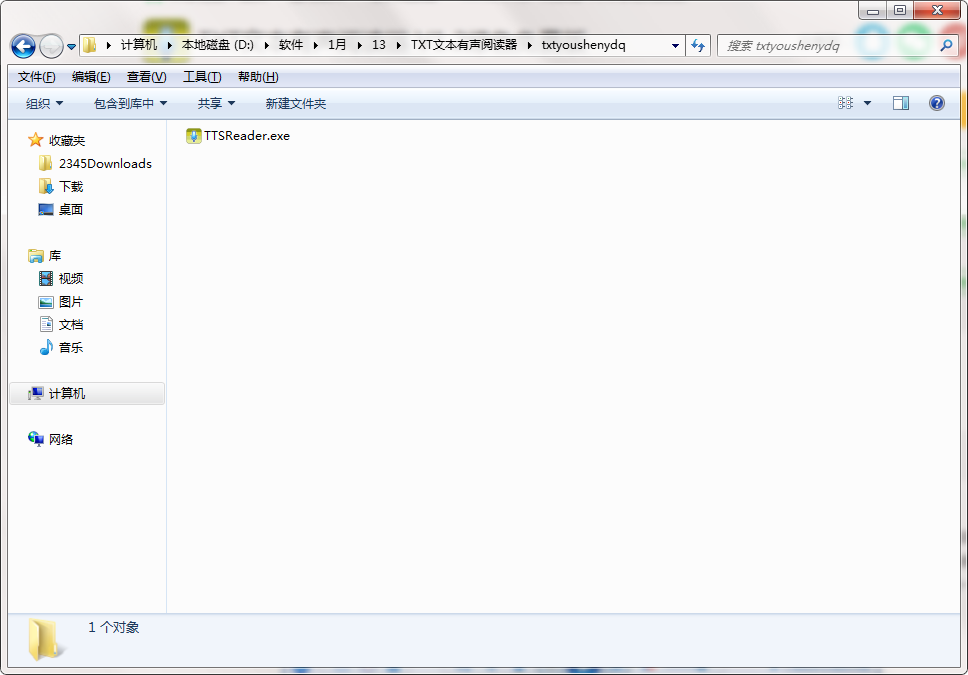
Task: Click the folder icon in details pane
Action: point(45,640)
